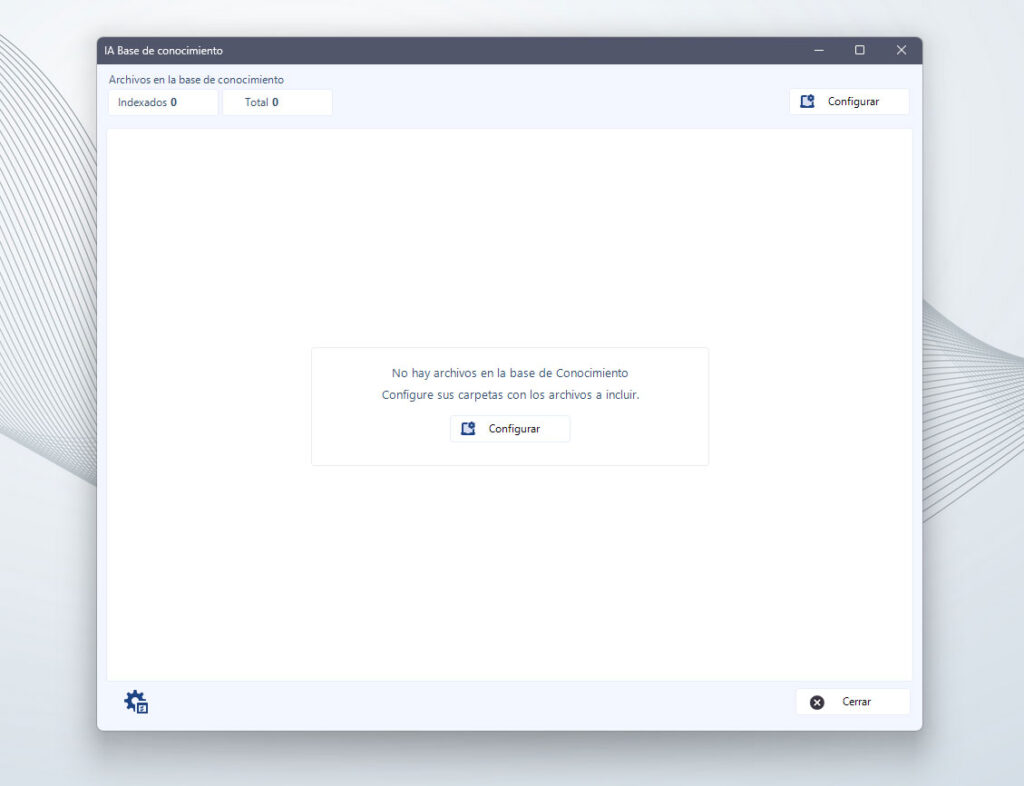Click the small document badge on the gear icon
1024x786 pixels.
coord(142,707)
